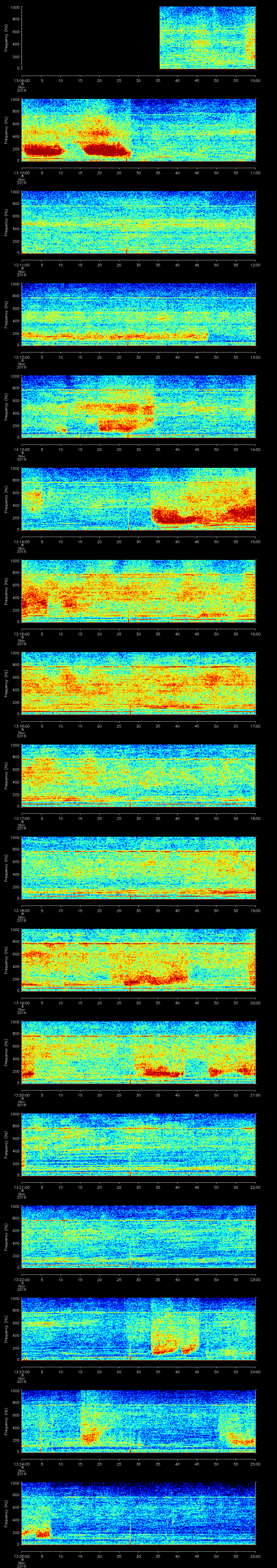Screen dimensions: 277x1568
Task: Select the spectrogram panel starting at 13:09:00
Action: point(138,38)
